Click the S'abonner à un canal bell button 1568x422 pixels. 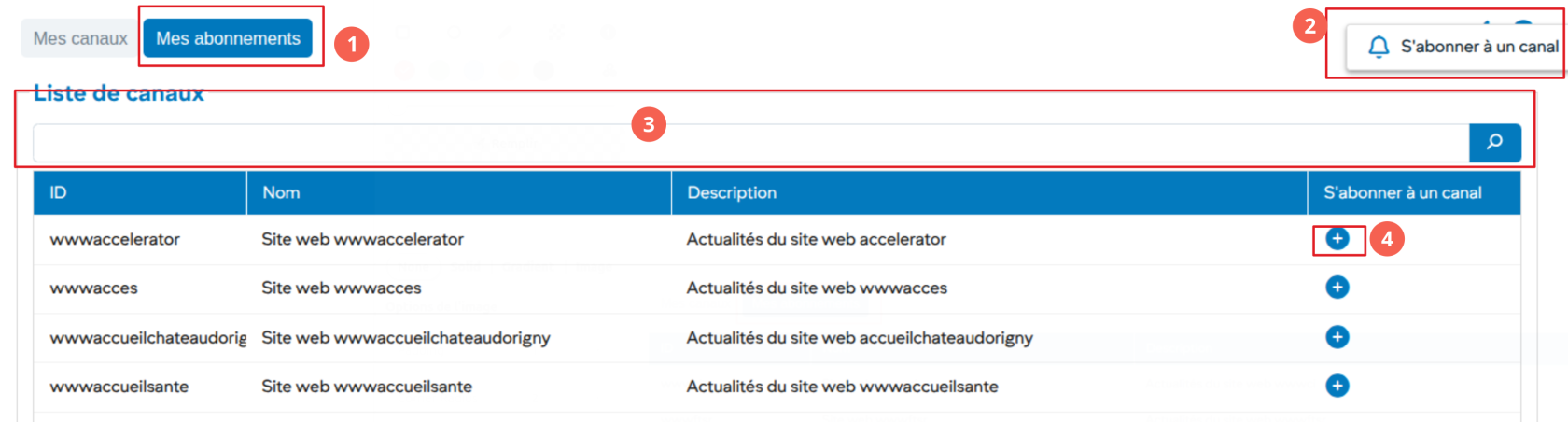pyautogui.click(x=1462, y=47)
